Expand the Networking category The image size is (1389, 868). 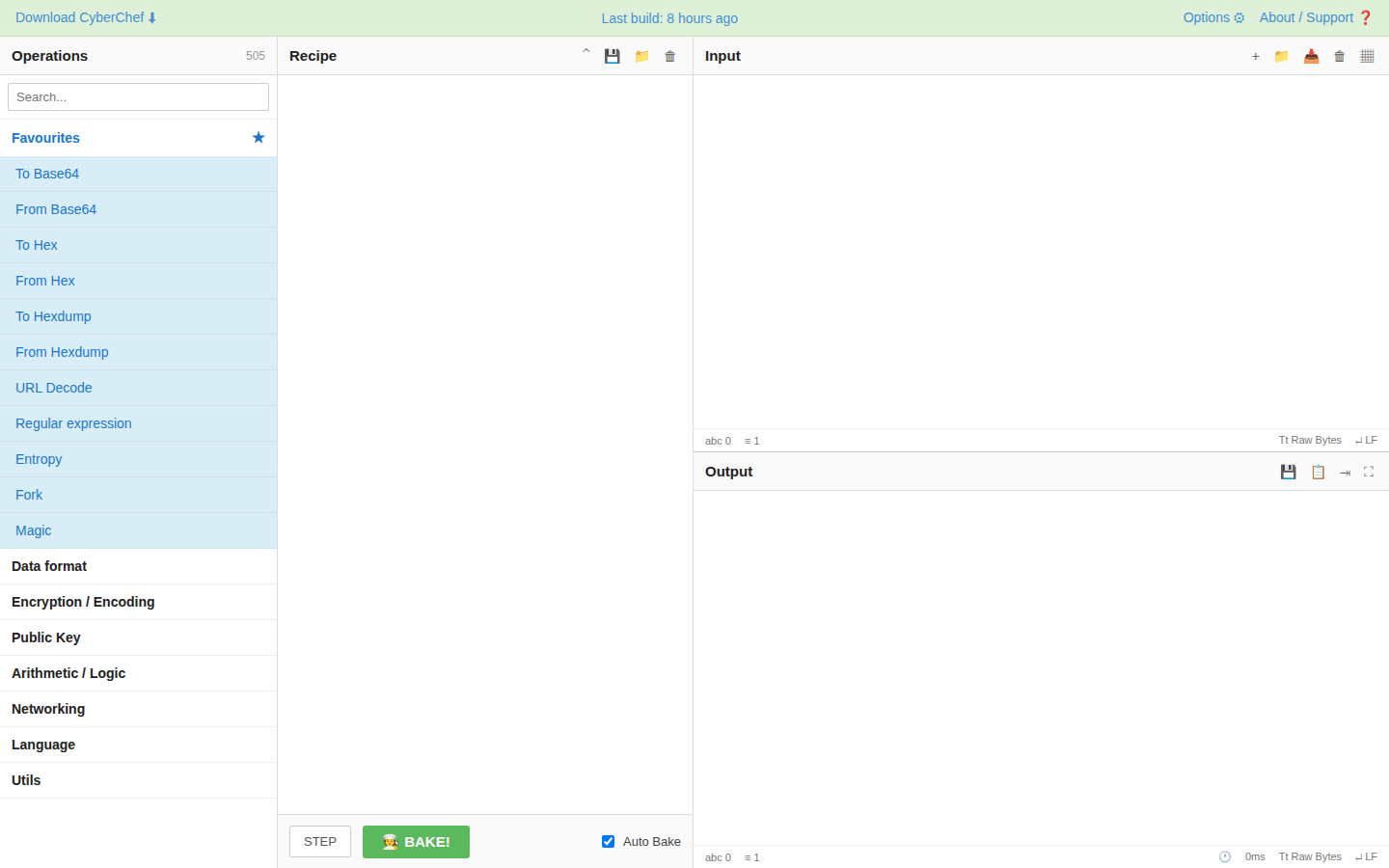138,709
